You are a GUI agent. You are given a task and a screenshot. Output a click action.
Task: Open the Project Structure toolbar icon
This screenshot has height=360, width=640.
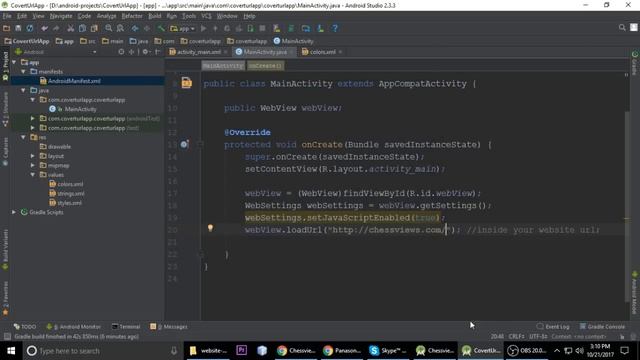pyautogui.click(x=306, y=28)
